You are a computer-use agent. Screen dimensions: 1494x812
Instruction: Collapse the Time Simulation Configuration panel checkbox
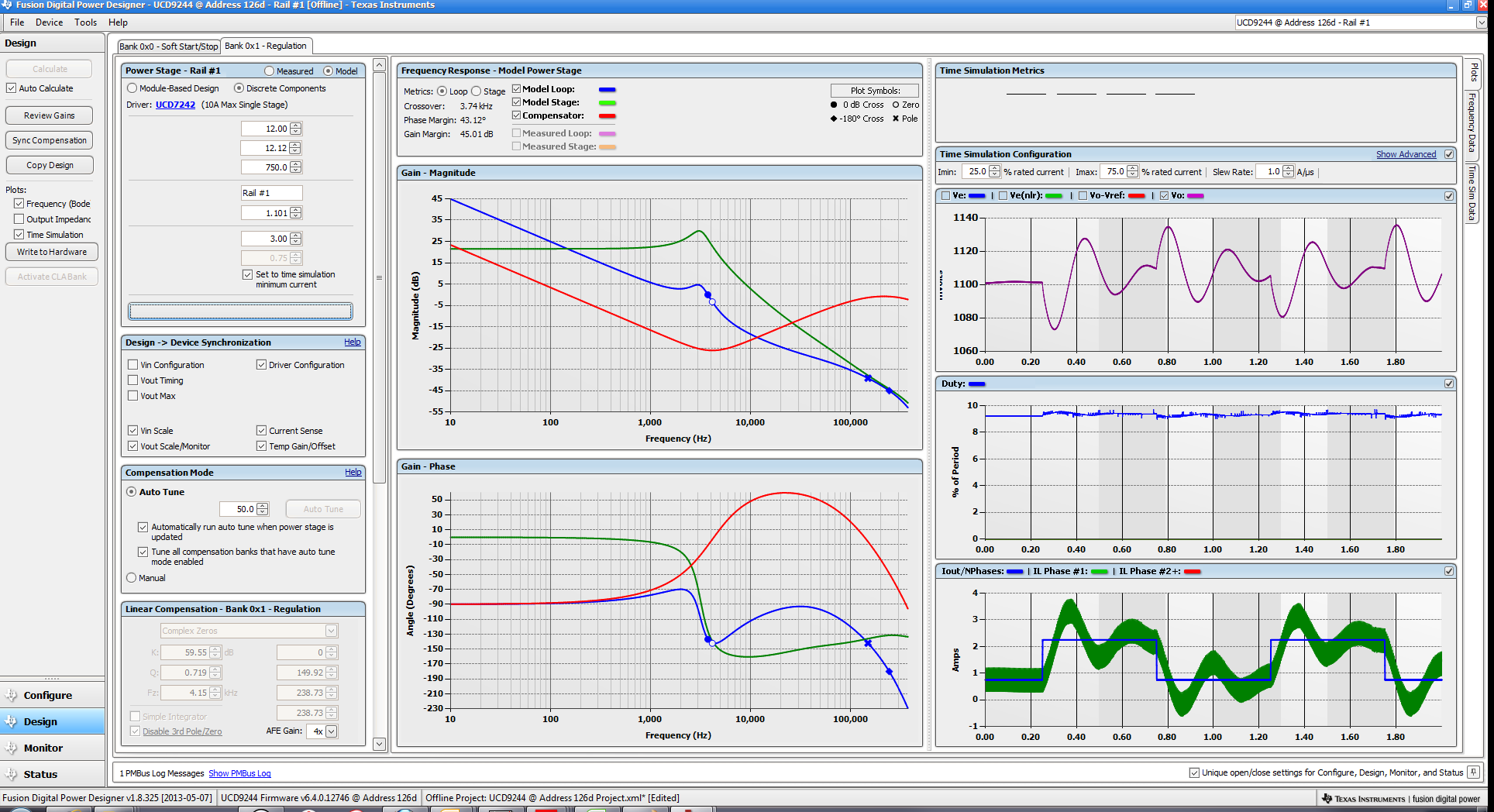click(1448, 154)
